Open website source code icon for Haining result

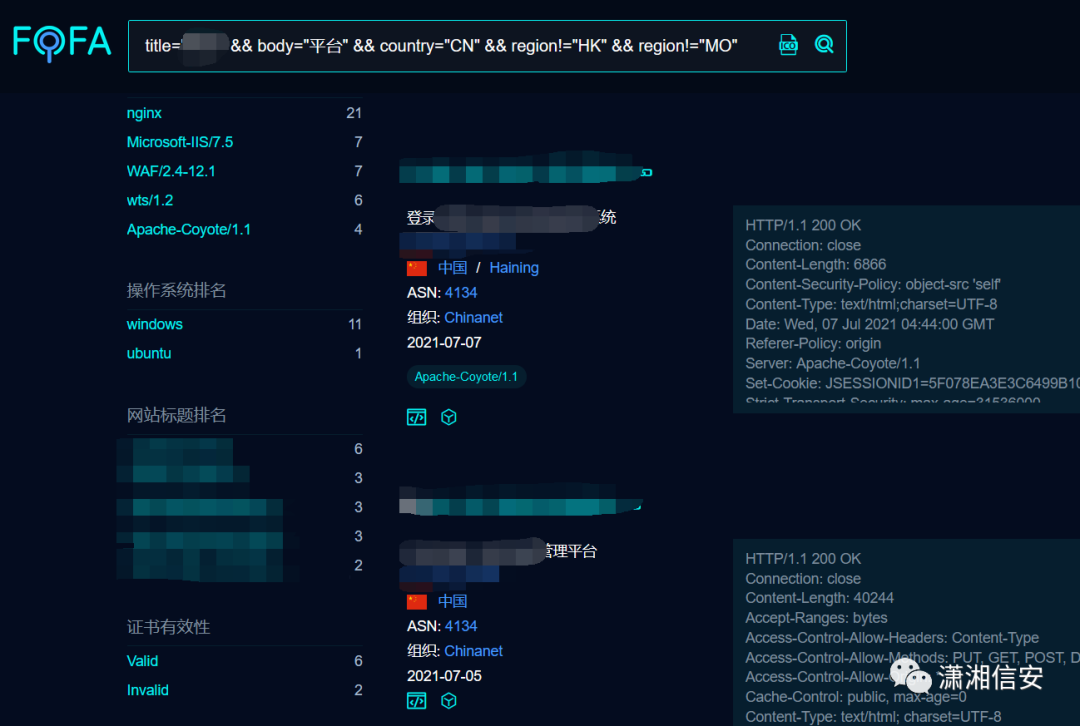[x=417, y=417]
